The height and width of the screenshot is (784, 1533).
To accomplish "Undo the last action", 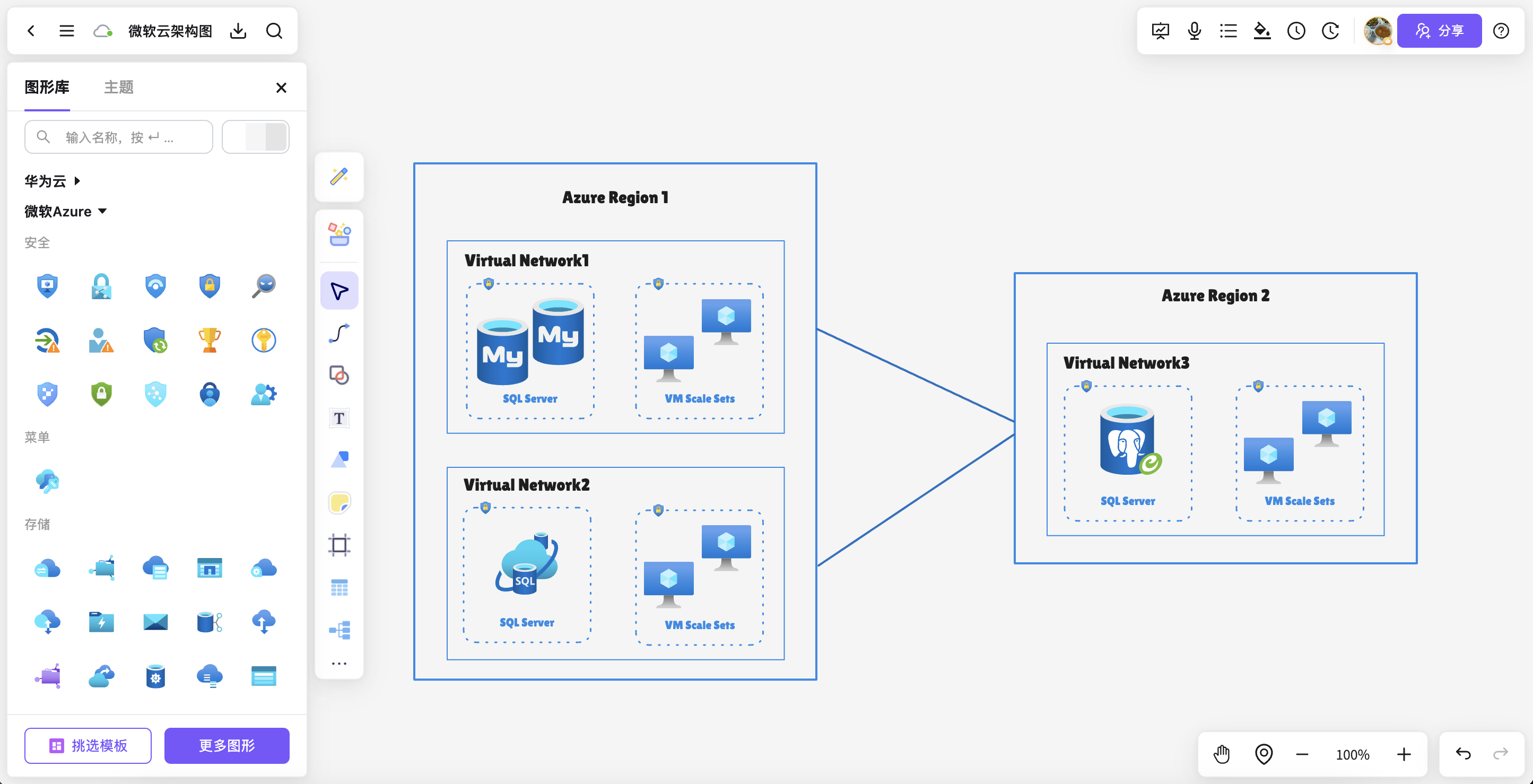I will pos(1464,754).
